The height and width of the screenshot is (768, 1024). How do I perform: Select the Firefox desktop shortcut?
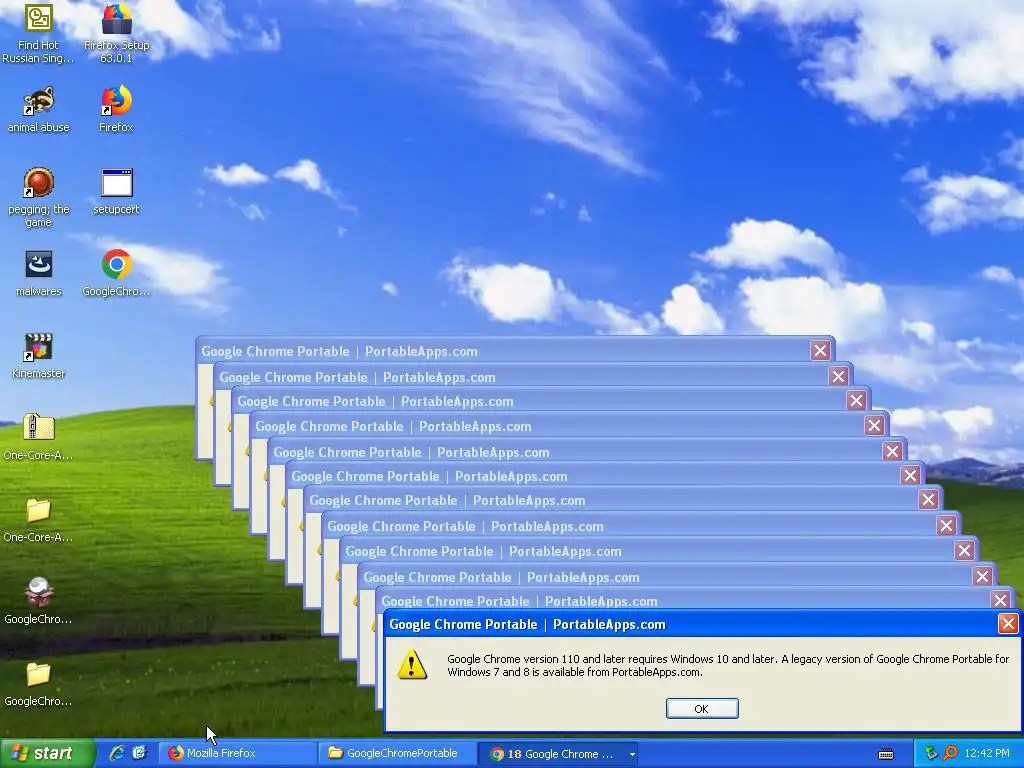(x=116, y=110)
